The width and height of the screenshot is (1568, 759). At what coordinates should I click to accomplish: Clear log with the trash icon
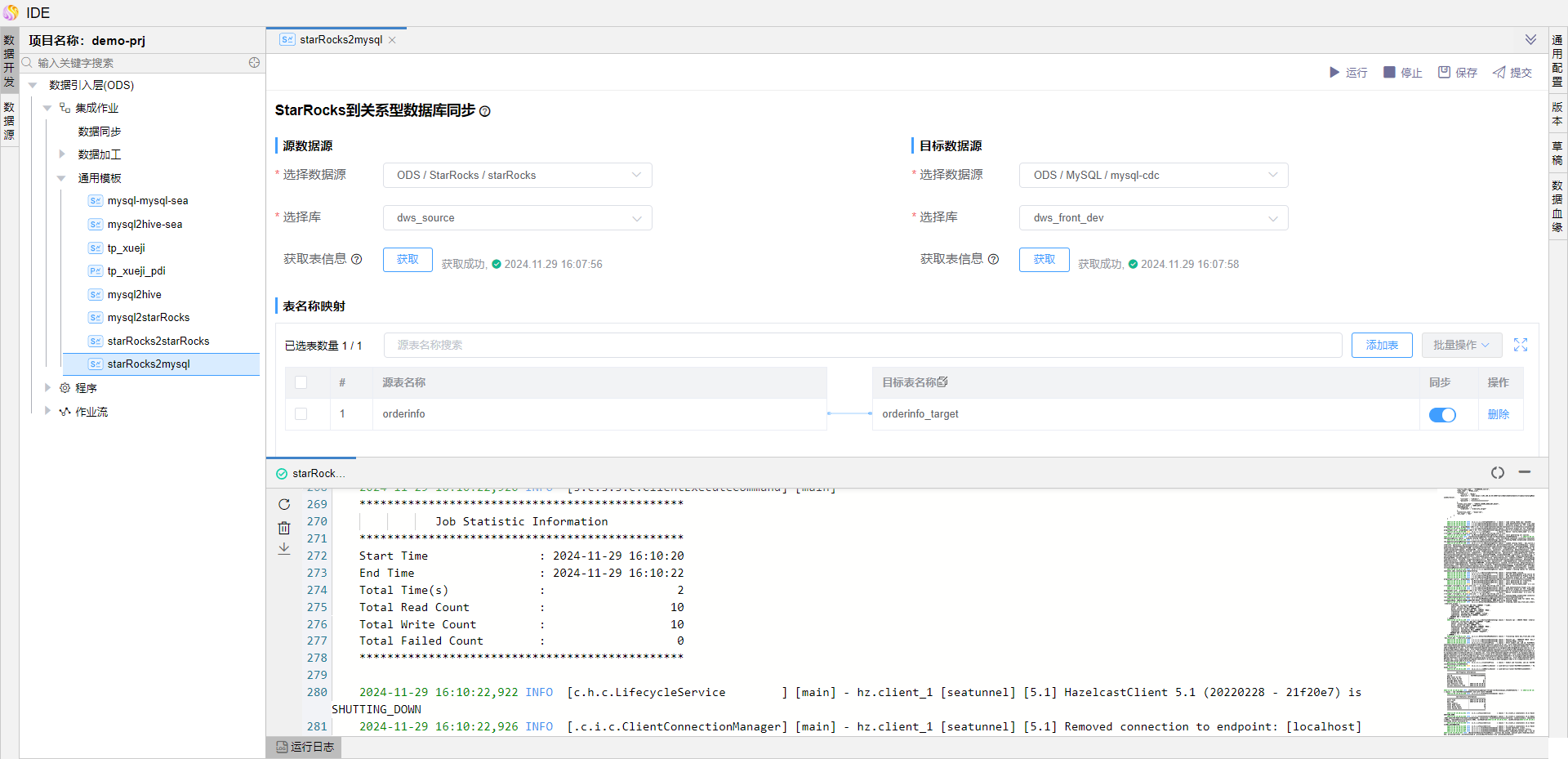tap(284, 528)
